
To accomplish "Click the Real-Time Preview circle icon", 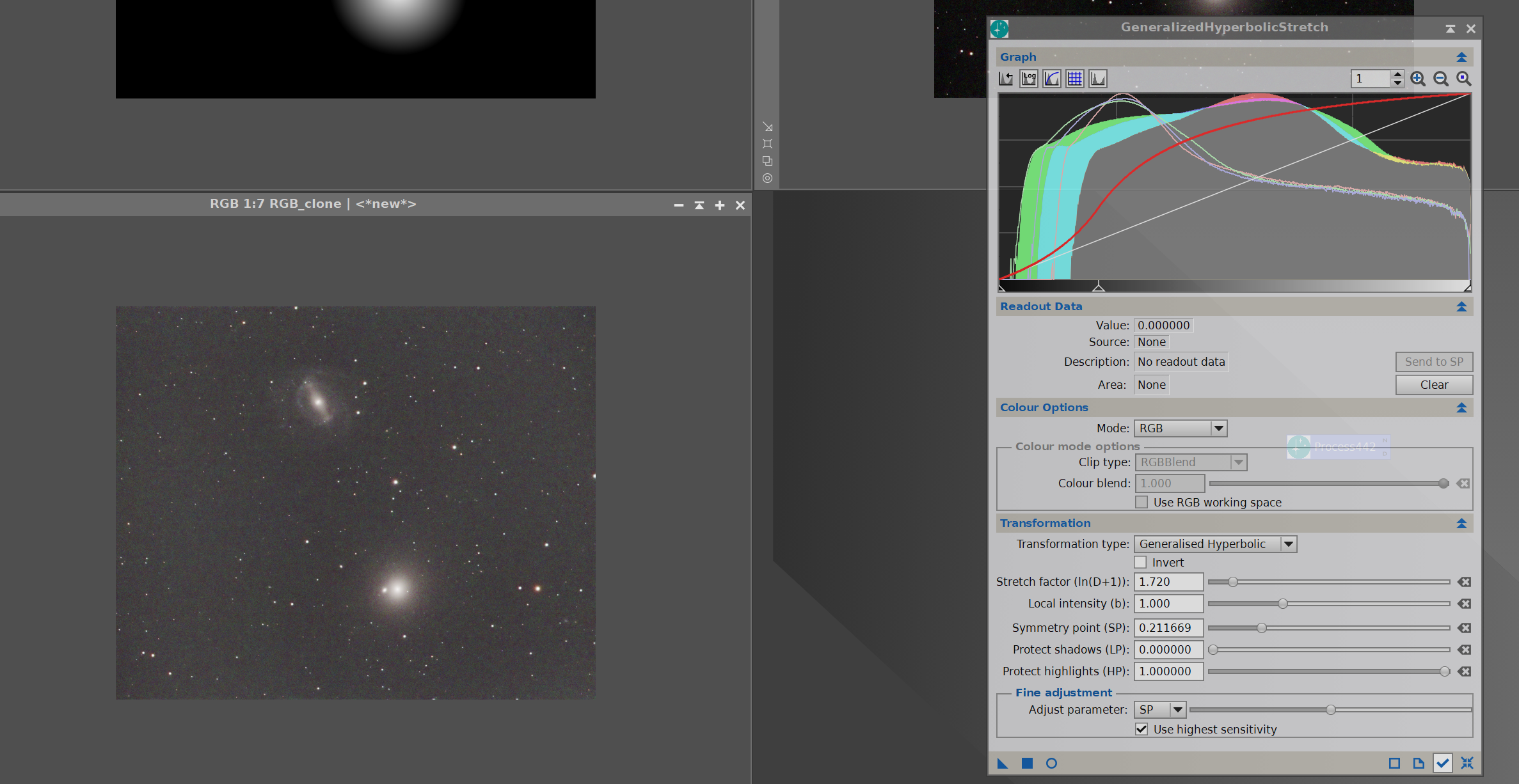I will [1051, 763].
